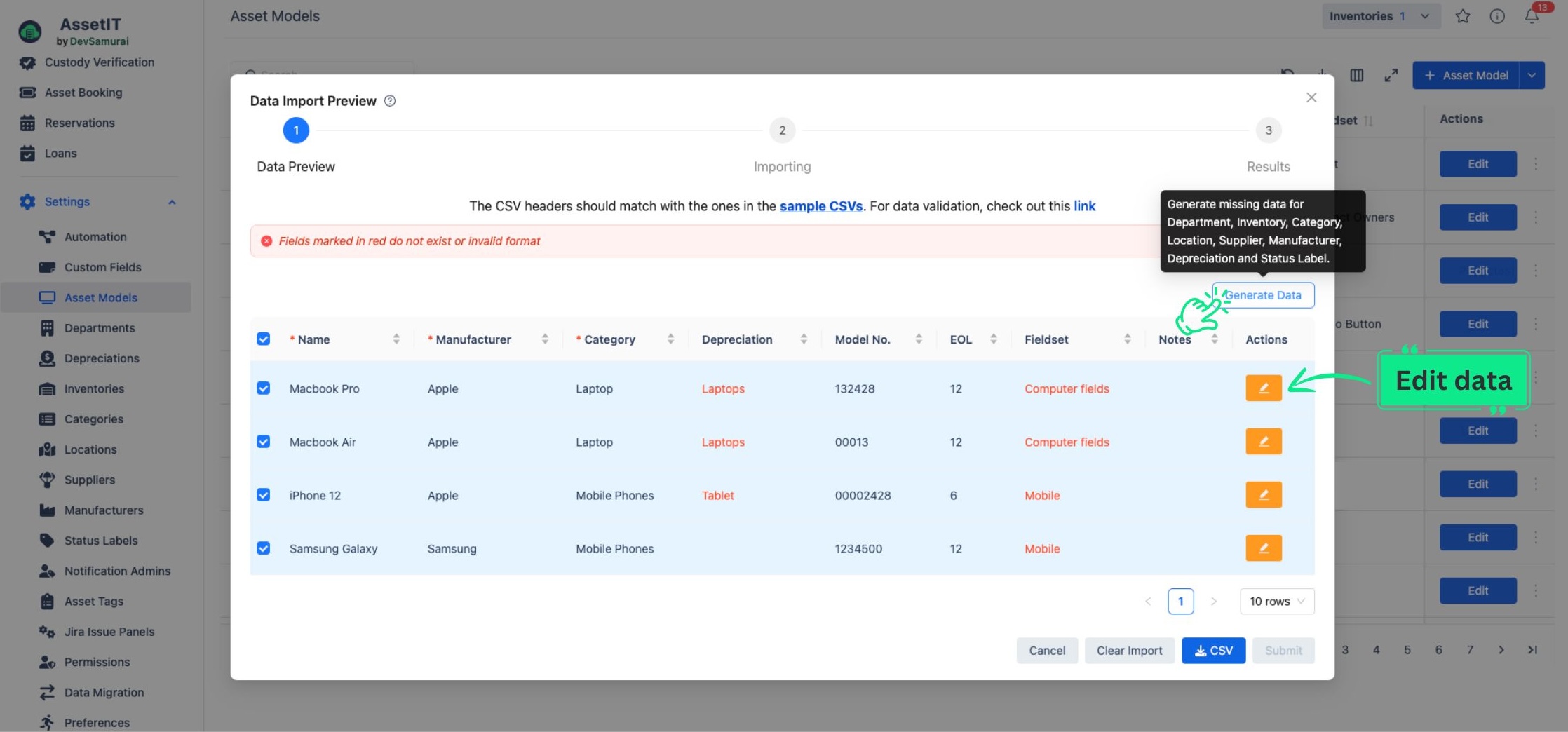
Task: Collapse the Settings section in sidebar
Action: [172, 202]
